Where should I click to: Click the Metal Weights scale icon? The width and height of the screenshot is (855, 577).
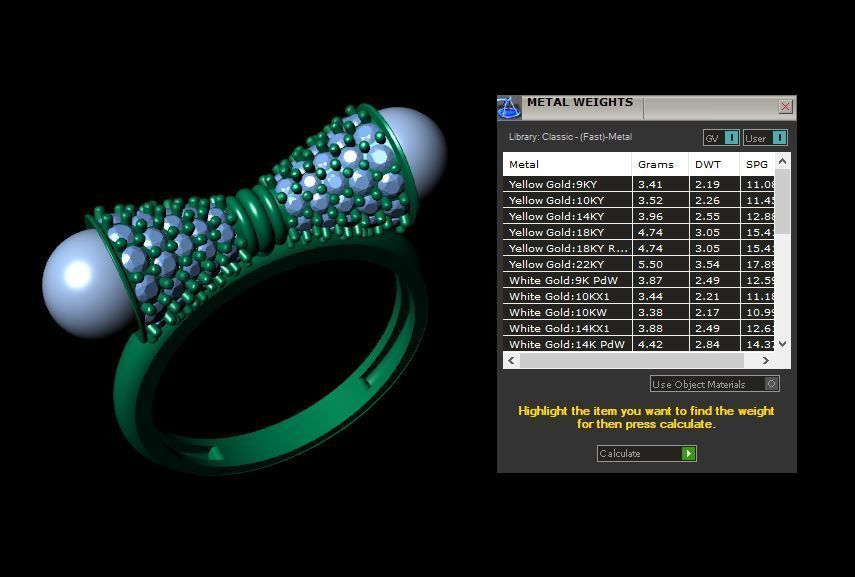click(x=509, y=107)
